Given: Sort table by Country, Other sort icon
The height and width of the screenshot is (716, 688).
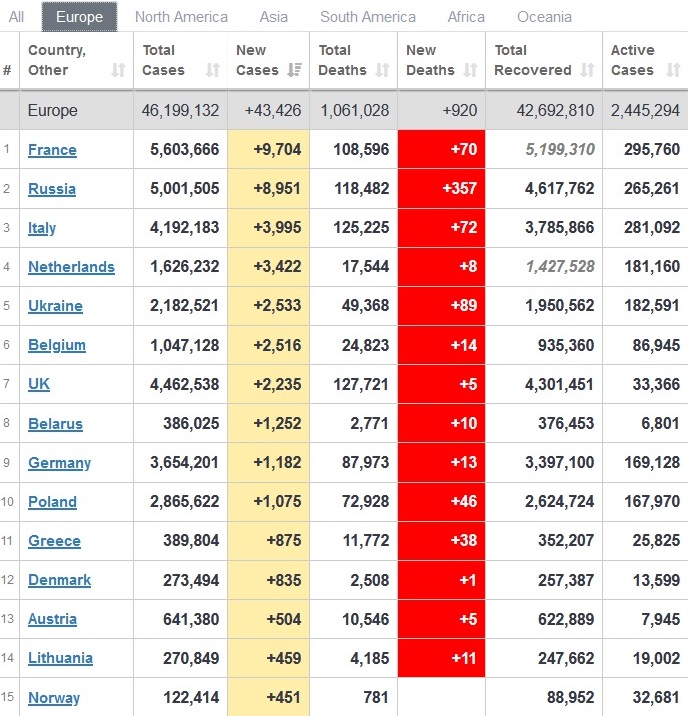Looking at the screenshot, I should coord(118,70).
